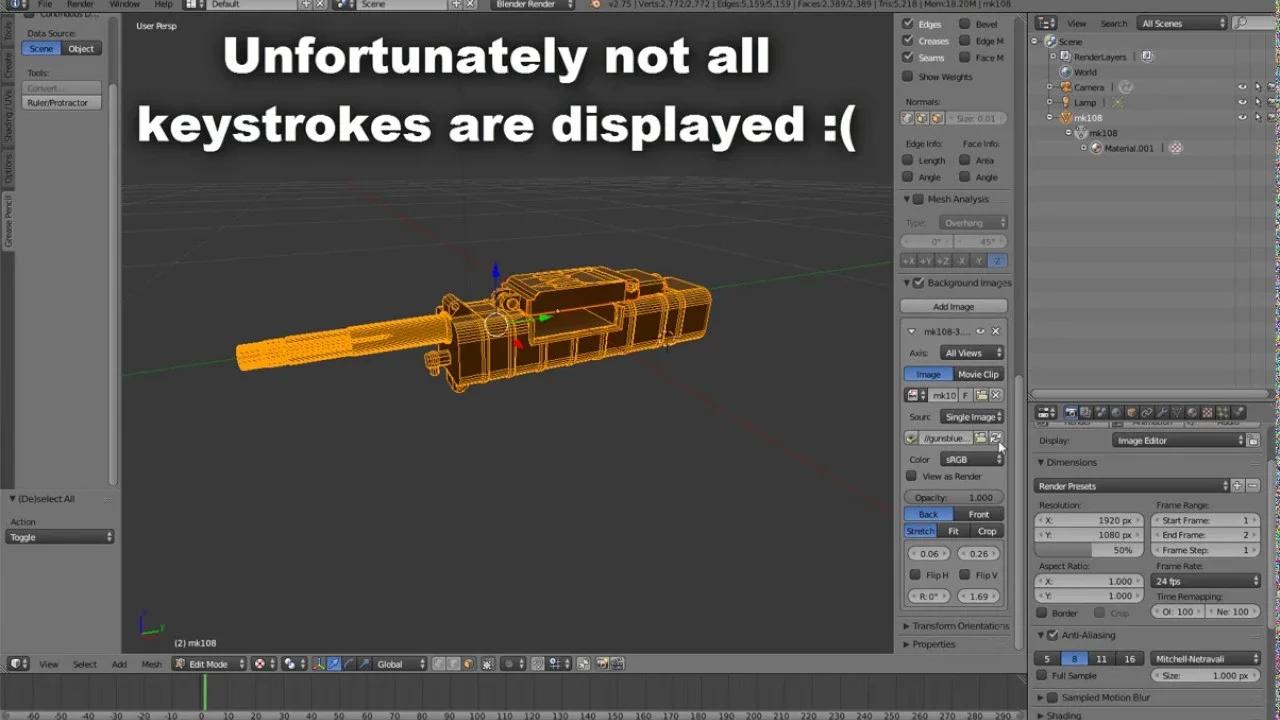This screenshot has width=1280, height=720.
Task: Unlink the mk10 image datablock
Action: [995, 395]
